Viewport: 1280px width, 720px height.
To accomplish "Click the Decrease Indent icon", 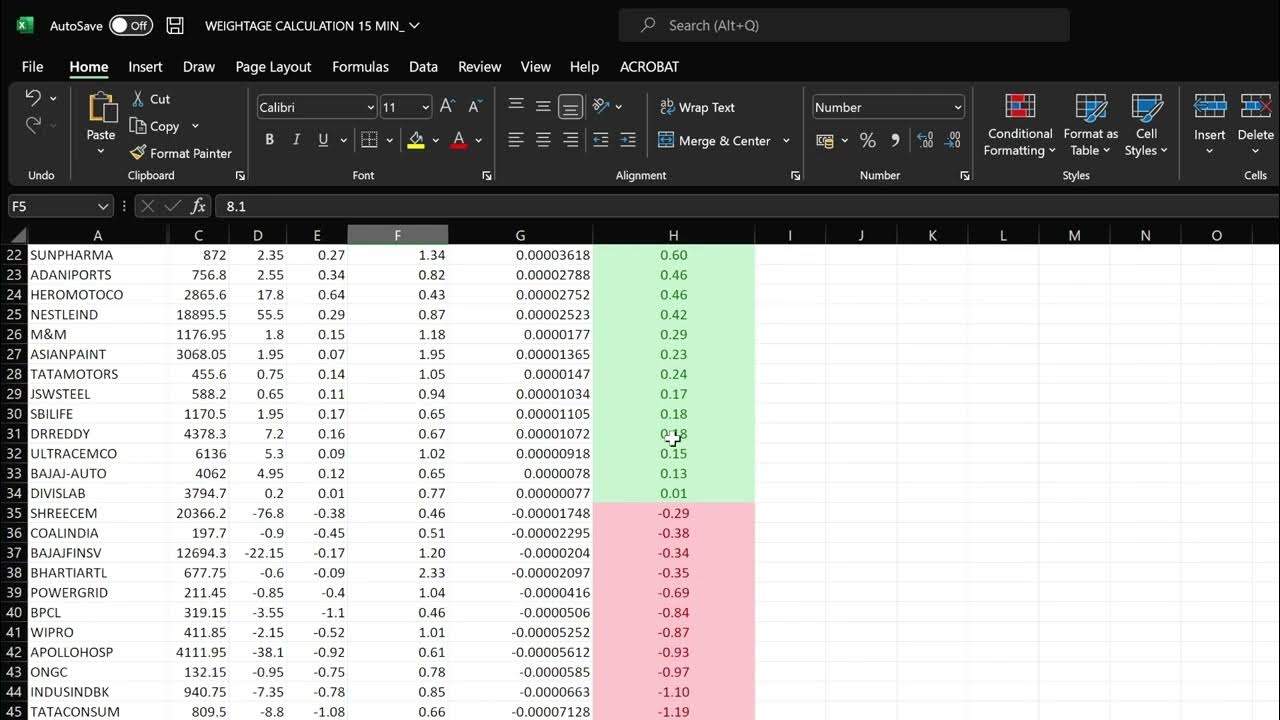I will pos(601,140).
